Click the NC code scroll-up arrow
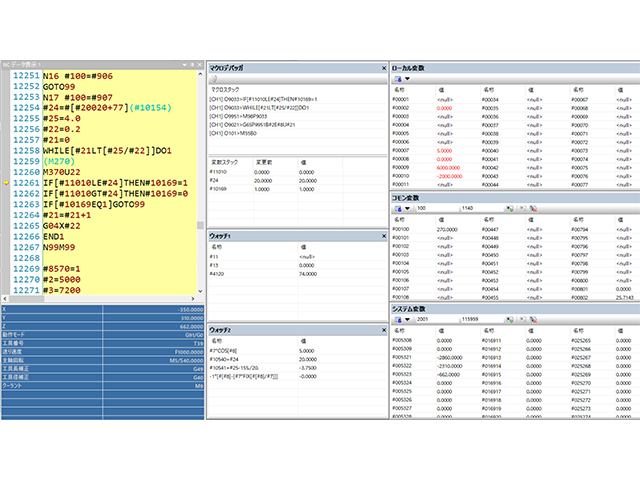Image resolution: width=640 pixels, height=480 pixels. tap(200, 74)
